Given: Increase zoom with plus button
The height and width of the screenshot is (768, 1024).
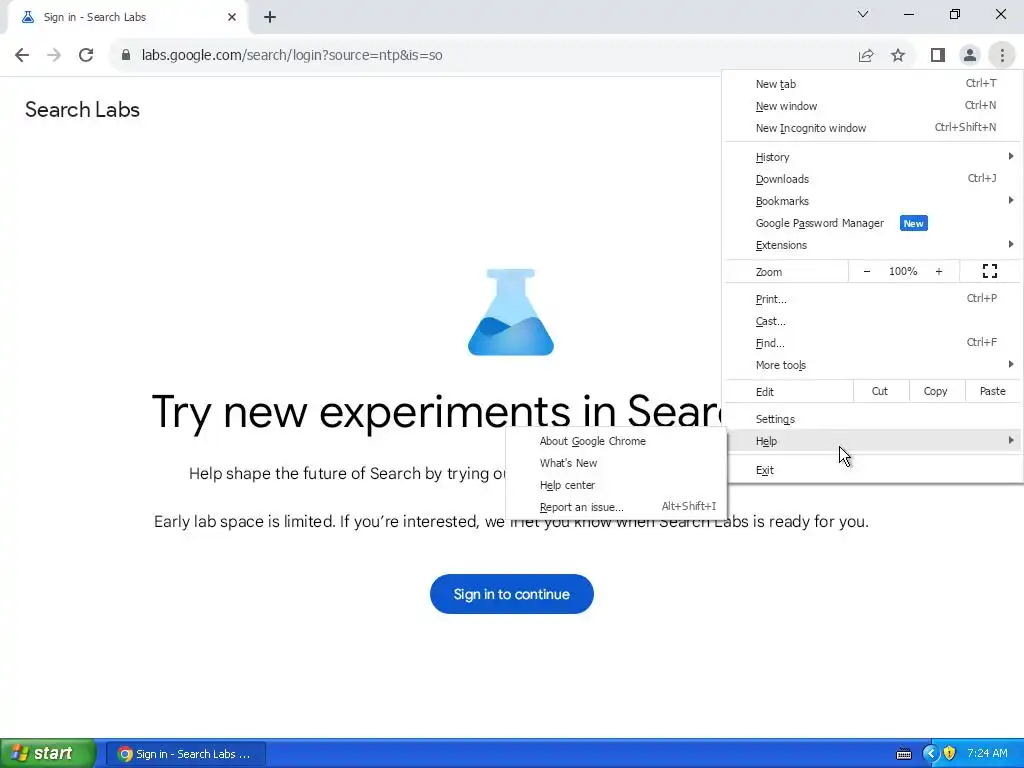Looking at the screenshot, I should point(938,271).
